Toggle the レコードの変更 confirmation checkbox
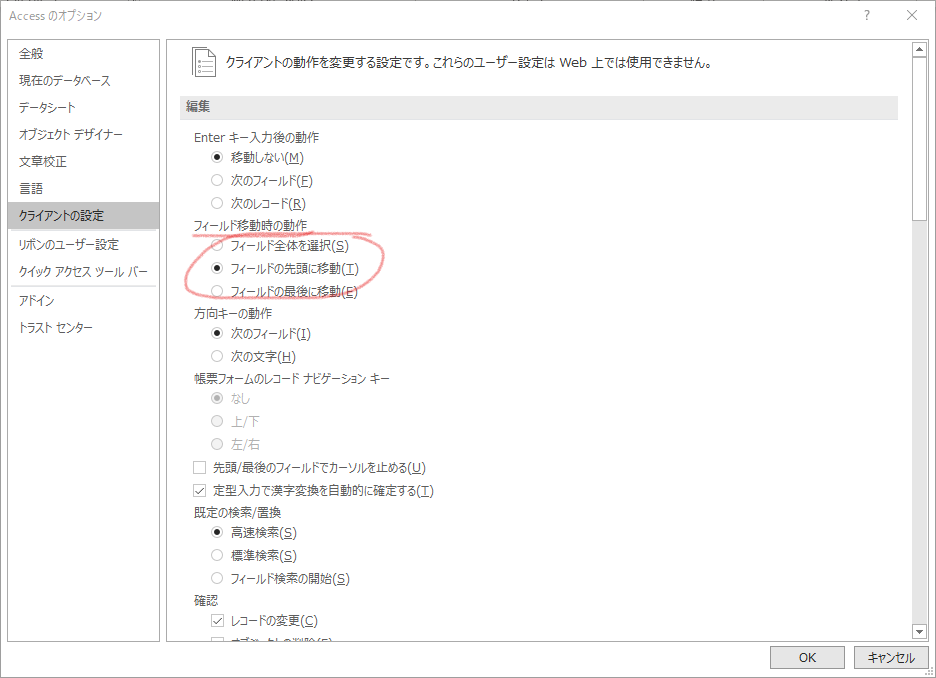This screenshot has width=936, height=678. [x=217, y=621]
